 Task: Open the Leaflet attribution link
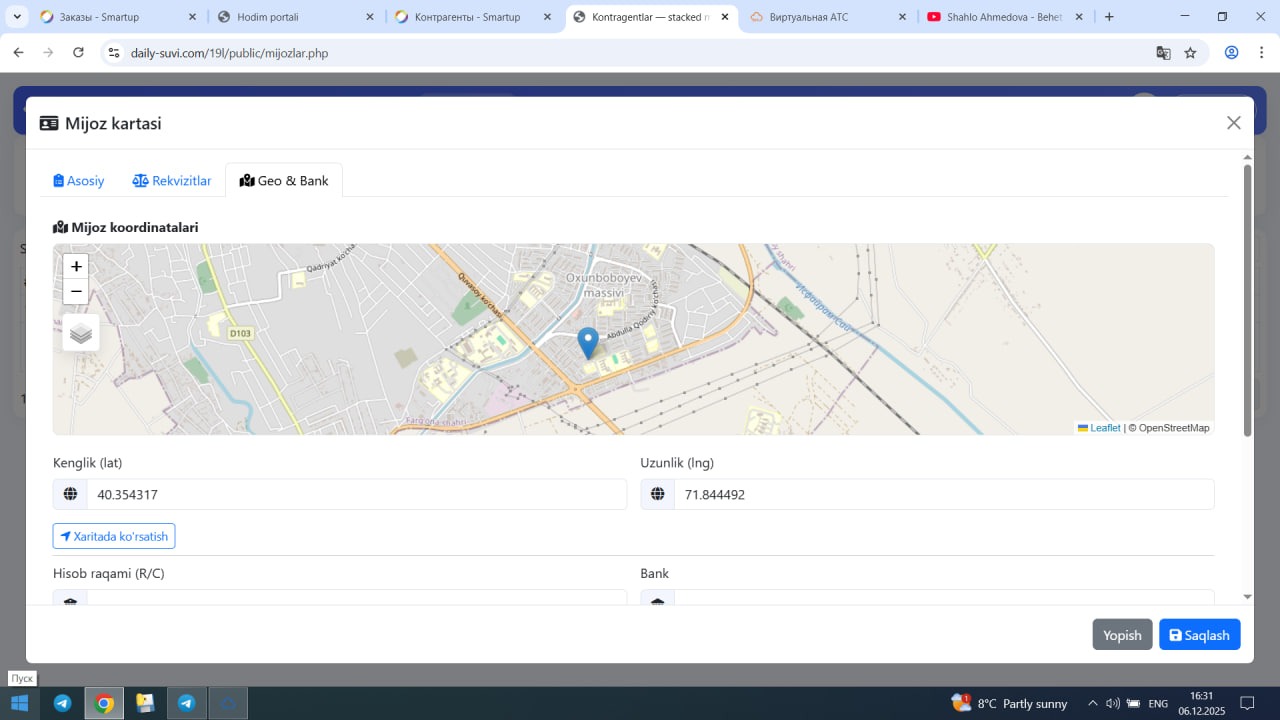1104,428
